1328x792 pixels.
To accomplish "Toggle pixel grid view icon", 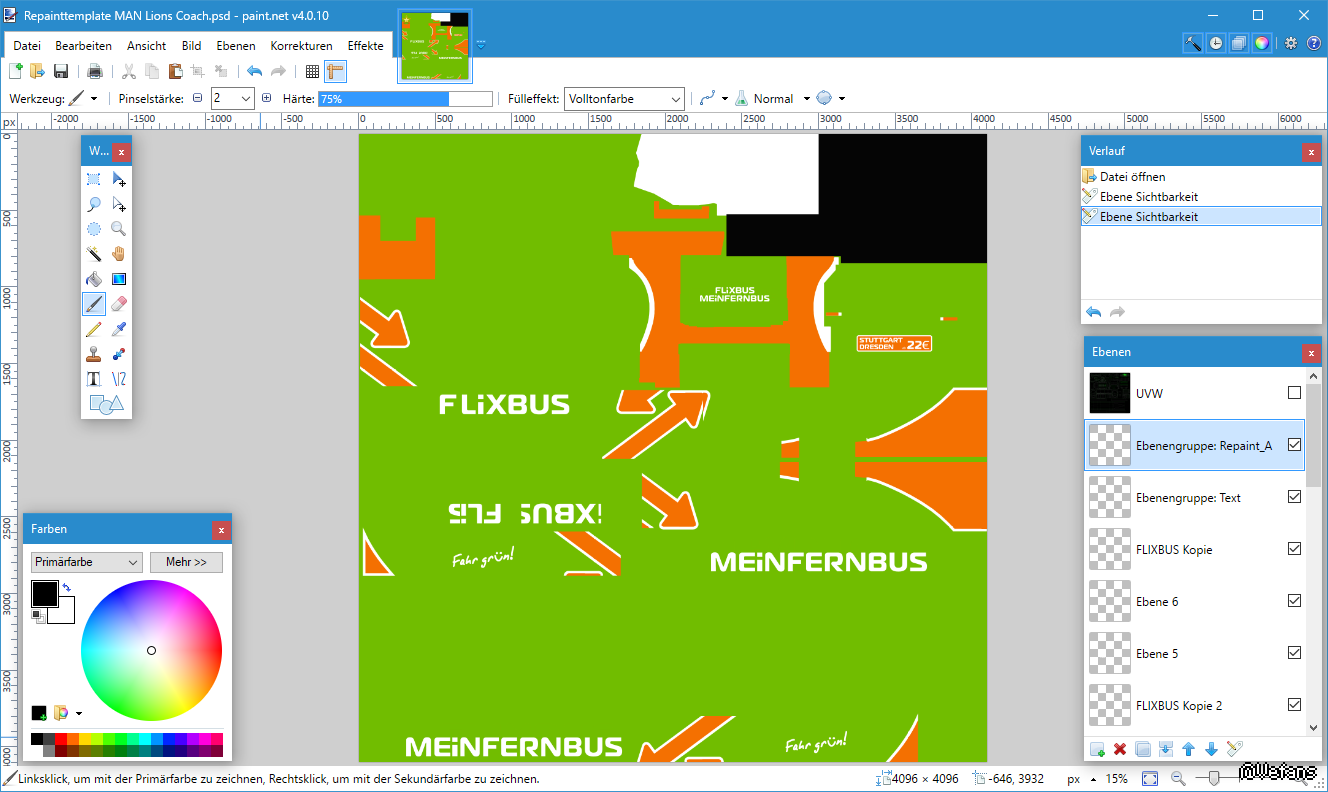I will point(312,71).
